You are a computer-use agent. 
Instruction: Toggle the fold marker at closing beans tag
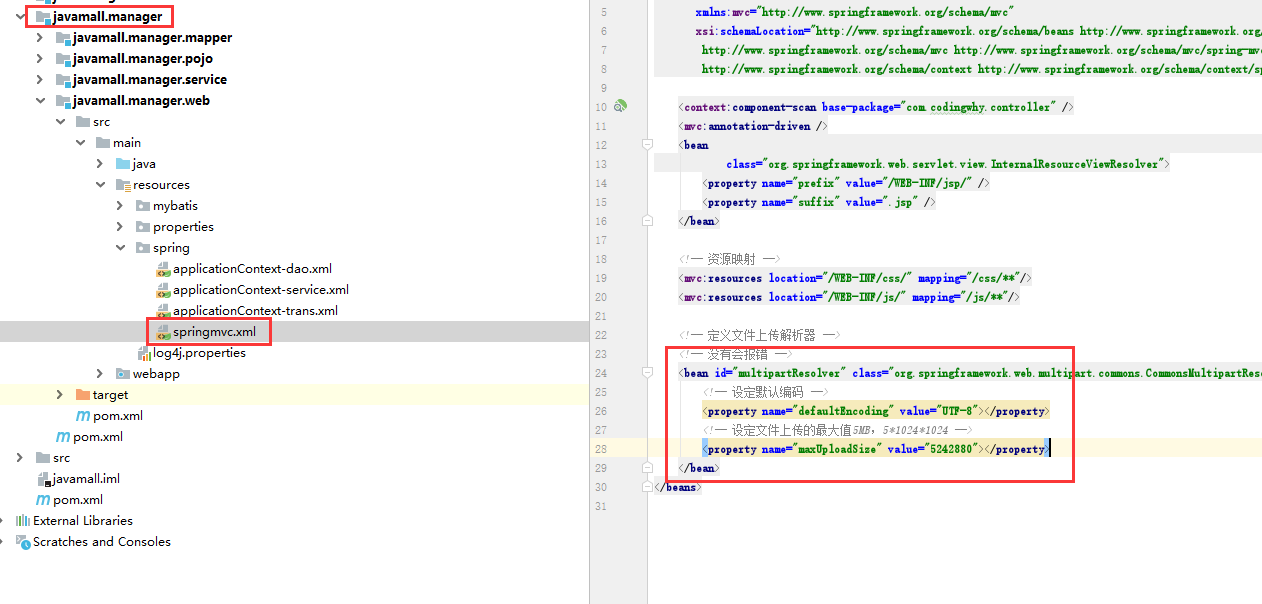(648, 487)
